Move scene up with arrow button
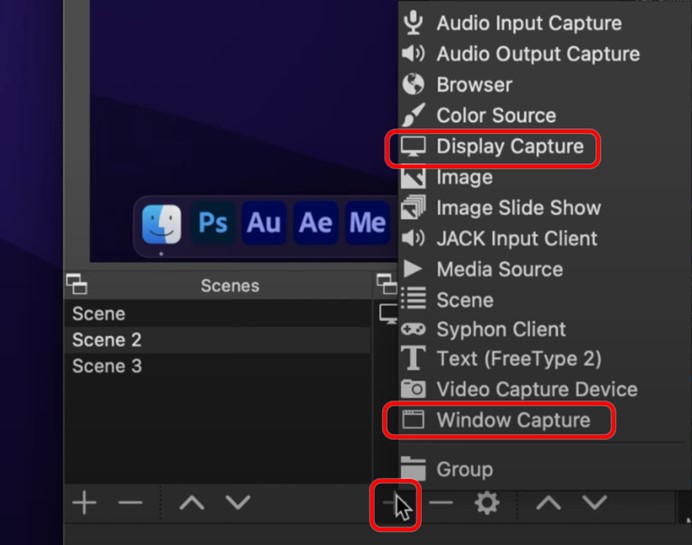 click(x=191, y=502)
